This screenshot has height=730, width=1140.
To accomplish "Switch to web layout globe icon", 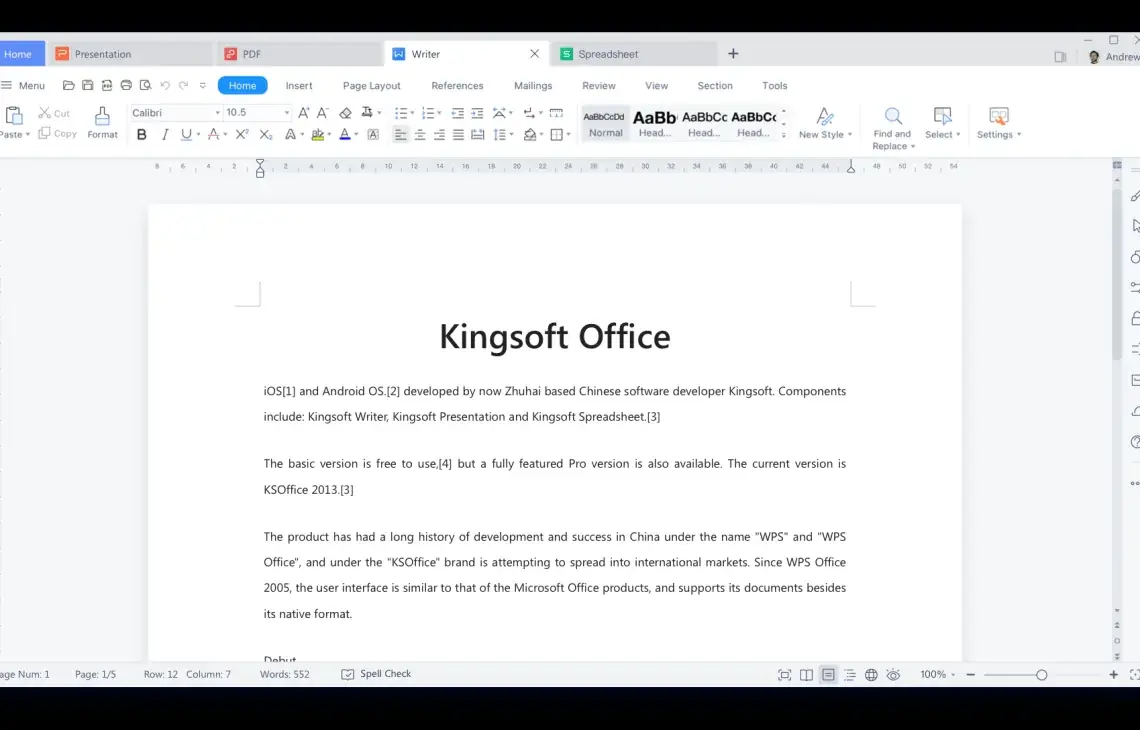I will point(871,675).
